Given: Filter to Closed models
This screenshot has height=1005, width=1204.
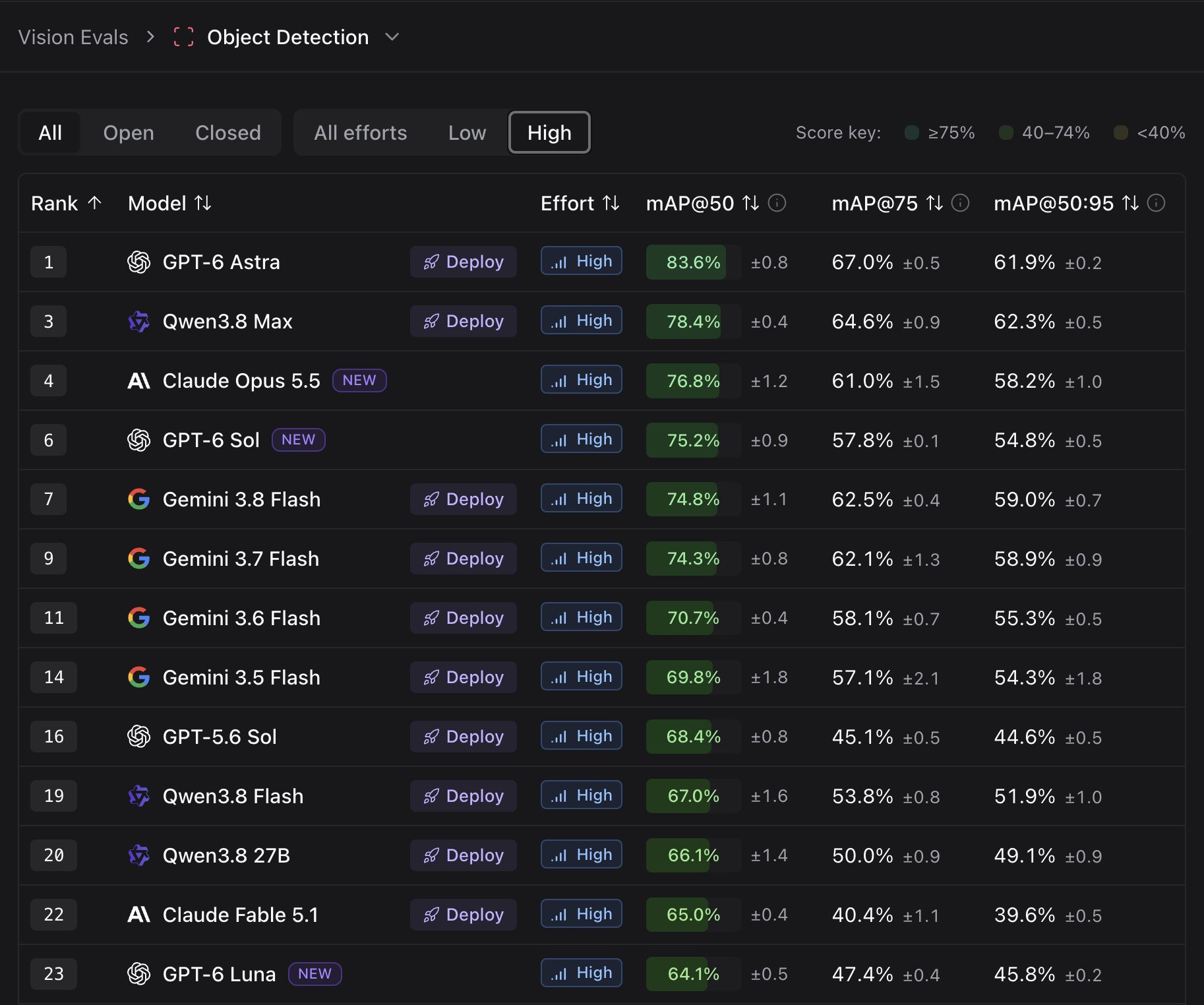Looking at the screenshot, I should click(x=228, y=133).
